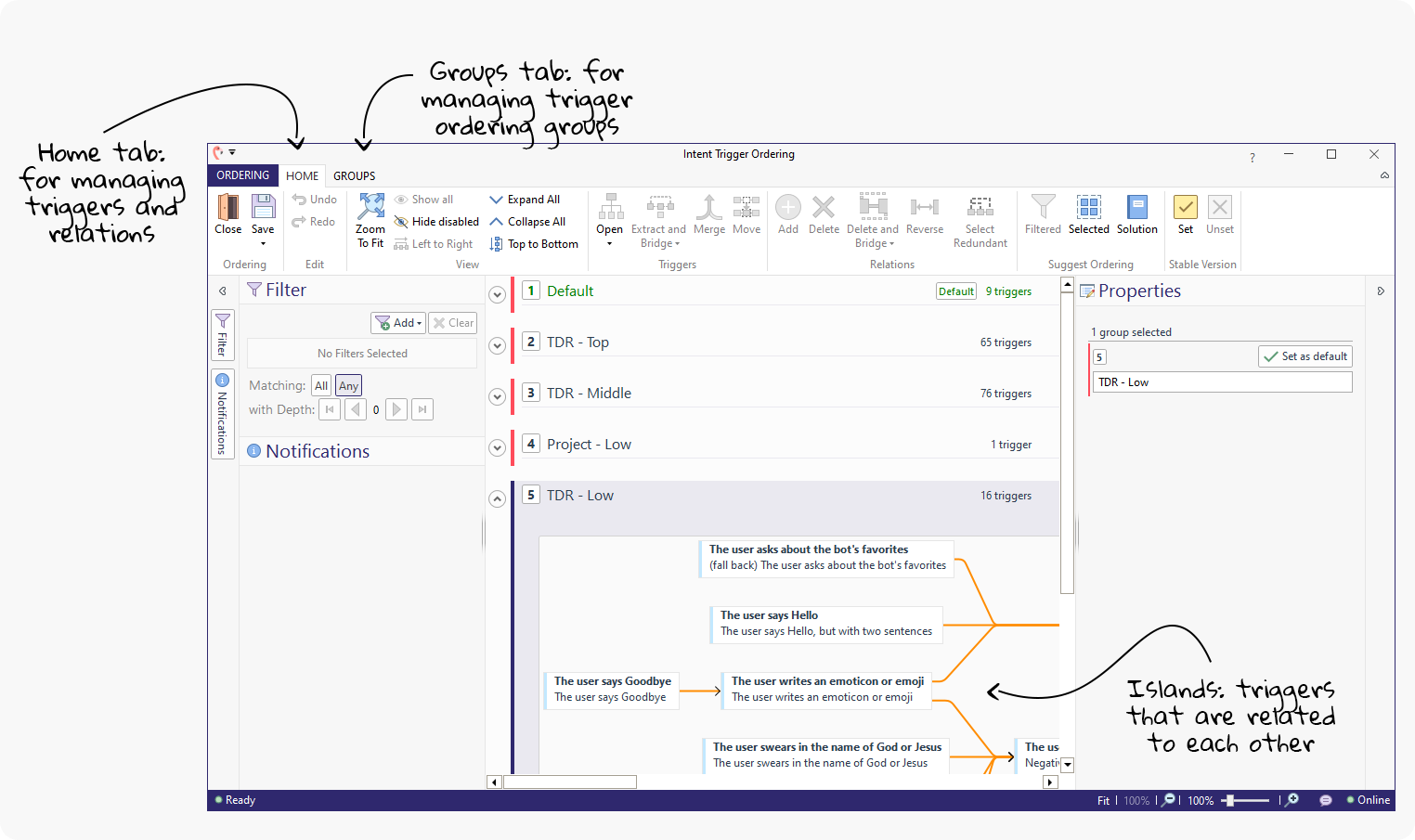1415x840 pixels.
Task: Click the TDR - Low name field
Action: 1220,382
